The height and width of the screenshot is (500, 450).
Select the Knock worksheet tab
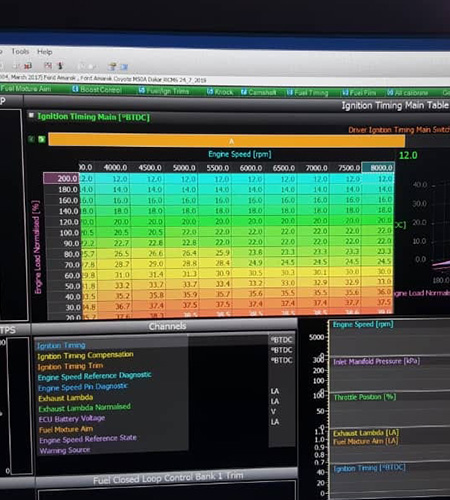click(x=220, y=92)
